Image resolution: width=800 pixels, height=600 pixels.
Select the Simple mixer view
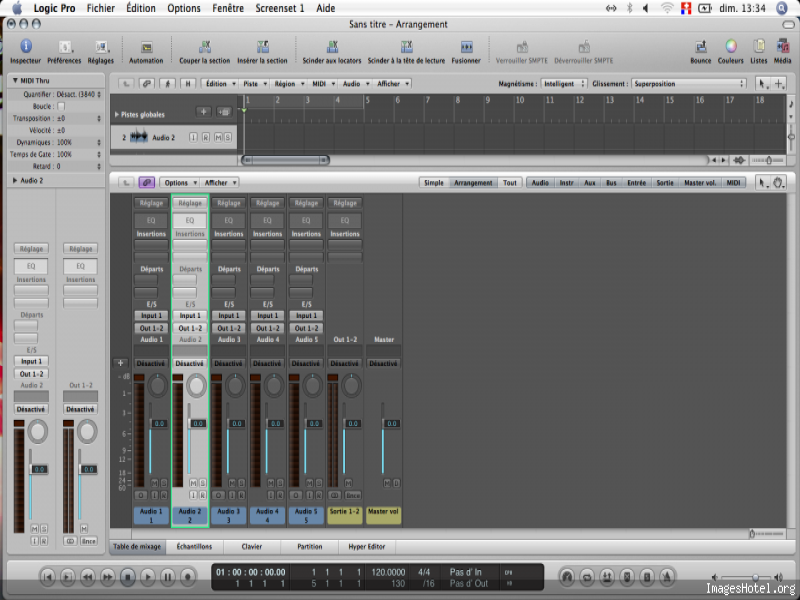point(434,183)
